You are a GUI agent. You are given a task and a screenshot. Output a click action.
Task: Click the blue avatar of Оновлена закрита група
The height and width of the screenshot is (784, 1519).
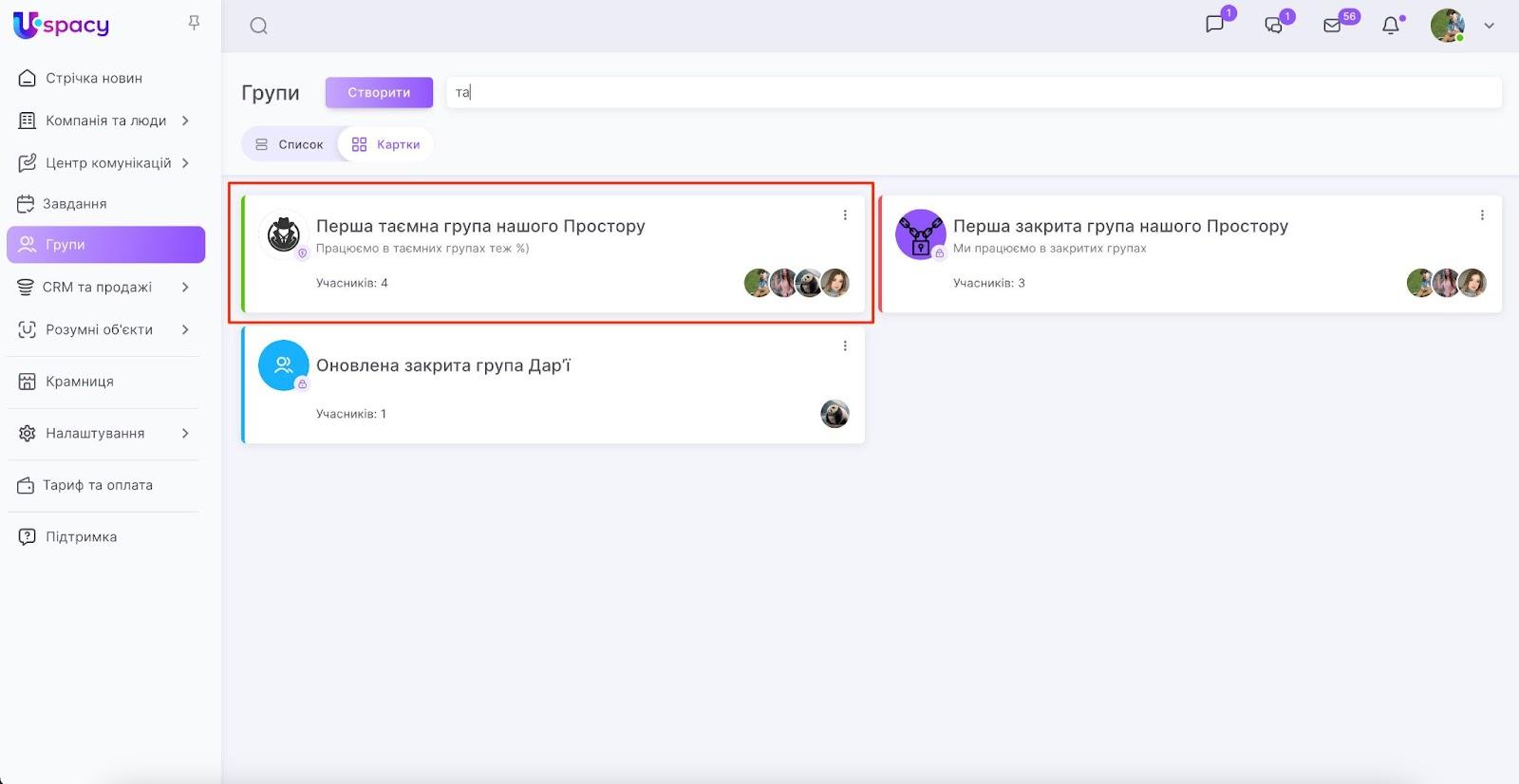(x=283, y=365)
